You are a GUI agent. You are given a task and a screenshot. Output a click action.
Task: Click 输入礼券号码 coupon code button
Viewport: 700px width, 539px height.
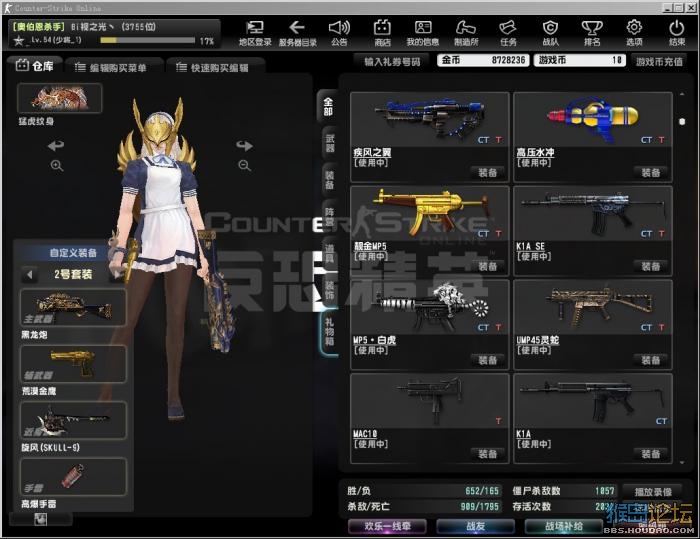[x=392, y=62]
